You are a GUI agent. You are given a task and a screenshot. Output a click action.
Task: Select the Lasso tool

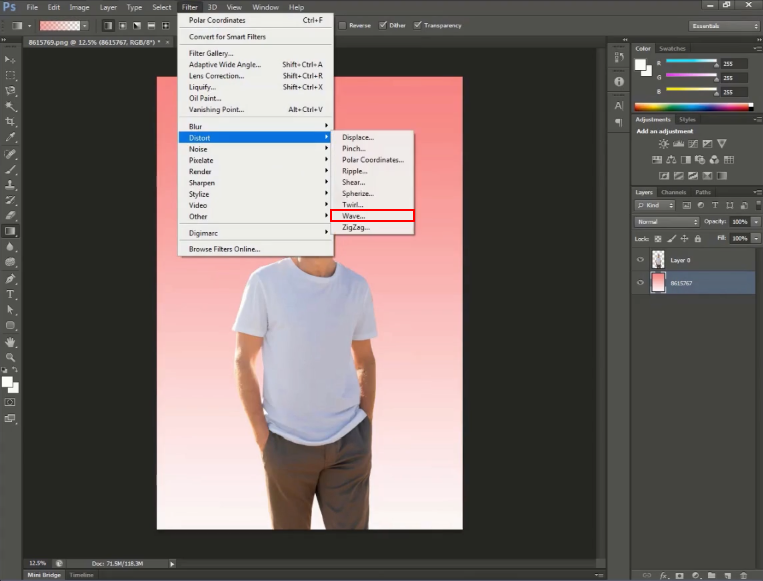click(x=10, y=91)
